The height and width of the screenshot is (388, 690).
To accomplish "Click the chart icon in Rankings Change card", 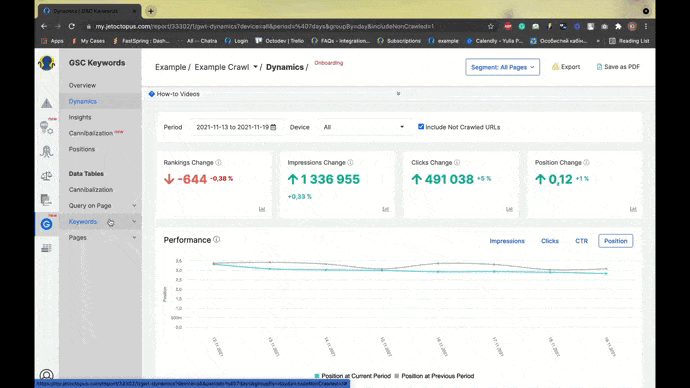I will point(262,209).
